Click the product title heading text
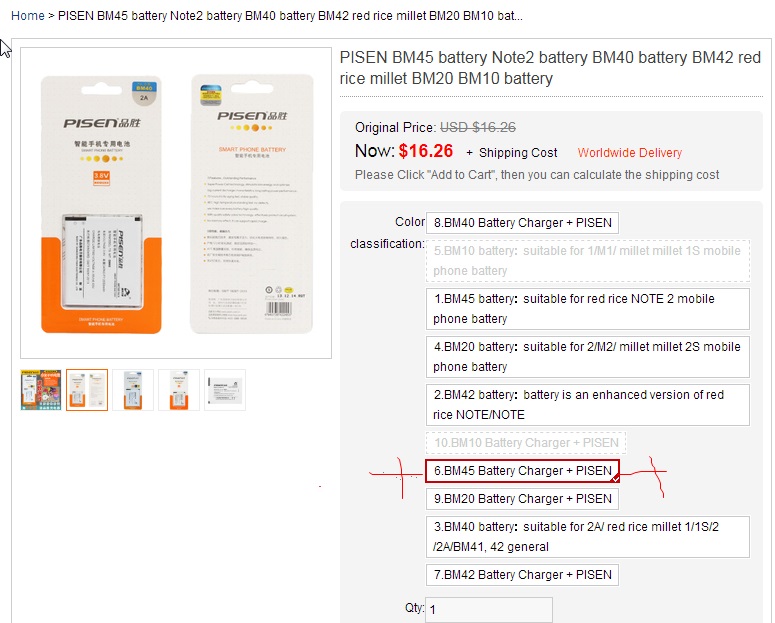 [550, 68]
